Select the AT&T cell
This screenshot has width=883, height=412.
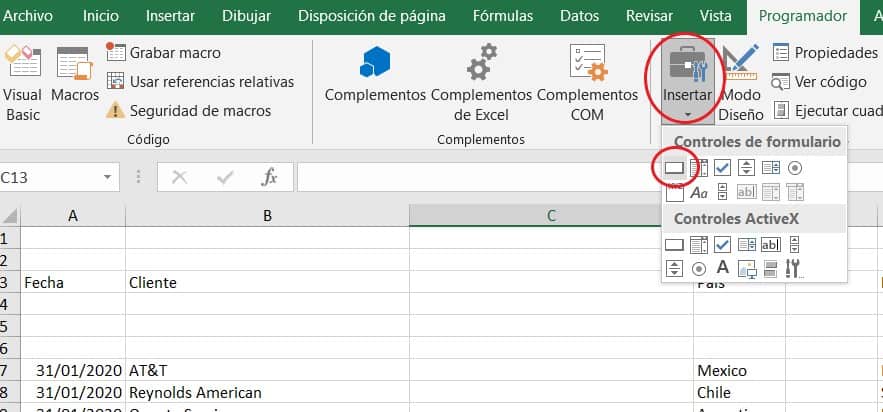click(267, 370)
